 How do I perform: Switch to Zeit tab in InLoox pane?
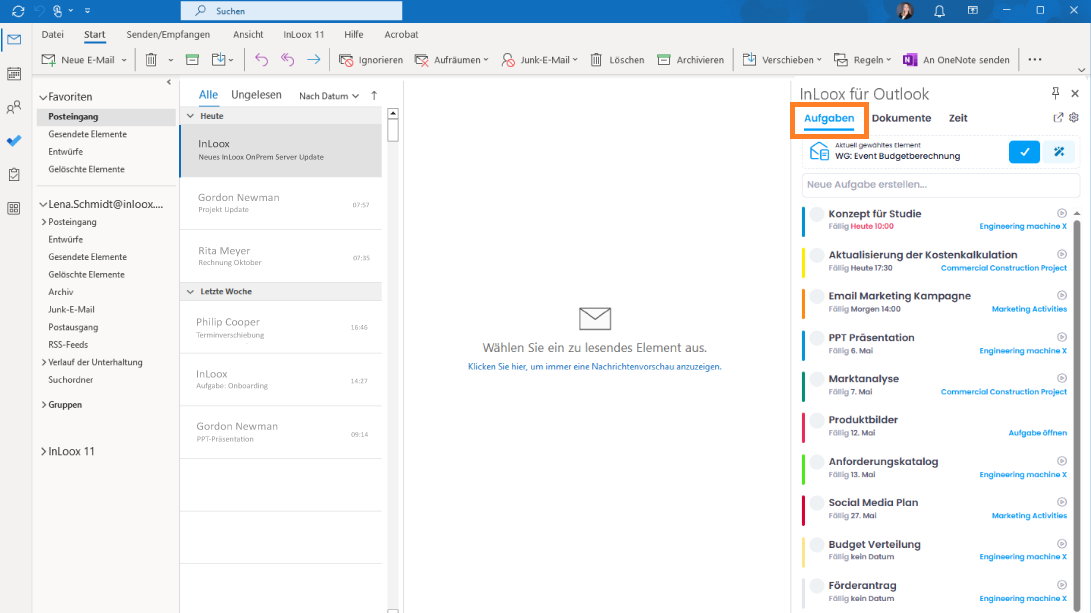tap(958, 118)
